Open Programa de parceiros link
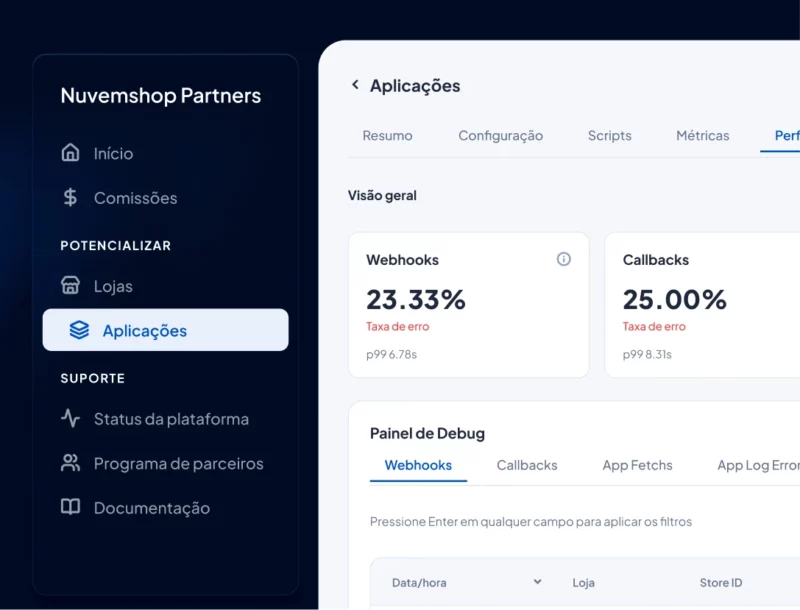The width and height of the screenshot is (800, 610). coord(178,464)
